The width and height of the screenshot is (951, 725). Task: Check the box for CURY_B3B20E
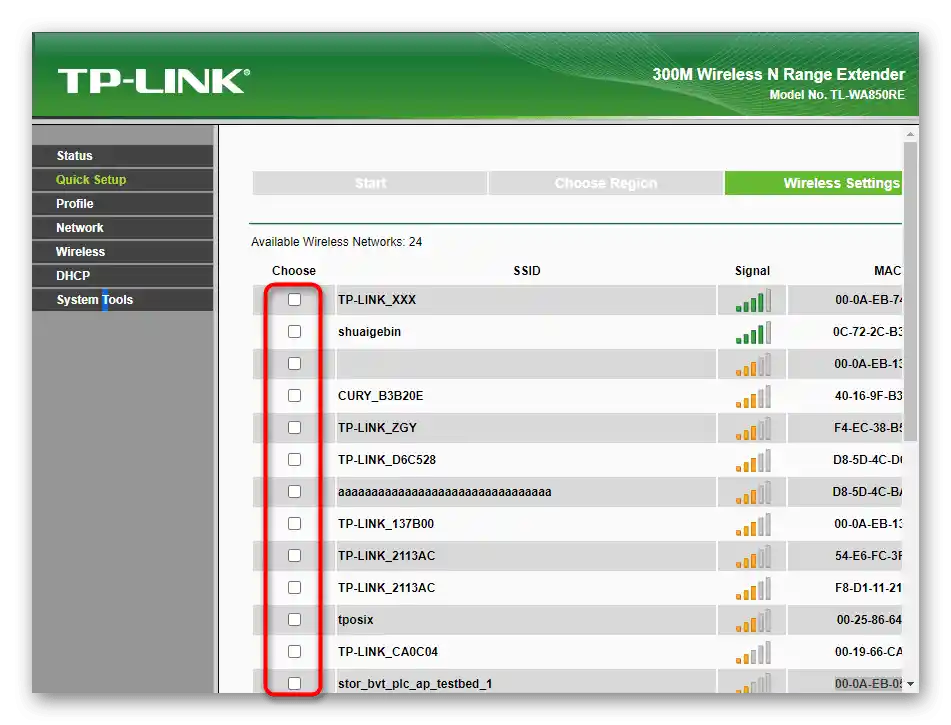click(x=294, y=396)
